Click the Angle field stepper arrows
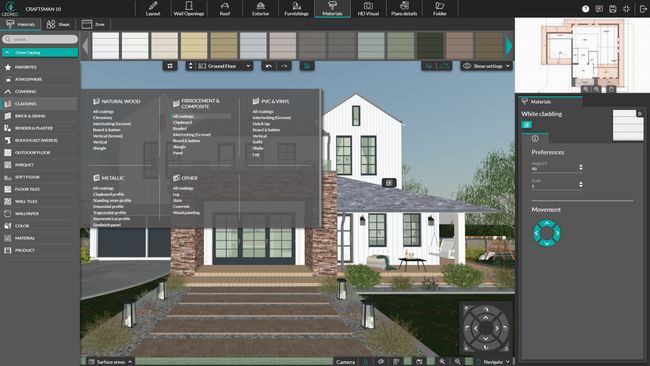Image resolution: width=650 pixels, height=366 pixels. (x=580, y=167)
